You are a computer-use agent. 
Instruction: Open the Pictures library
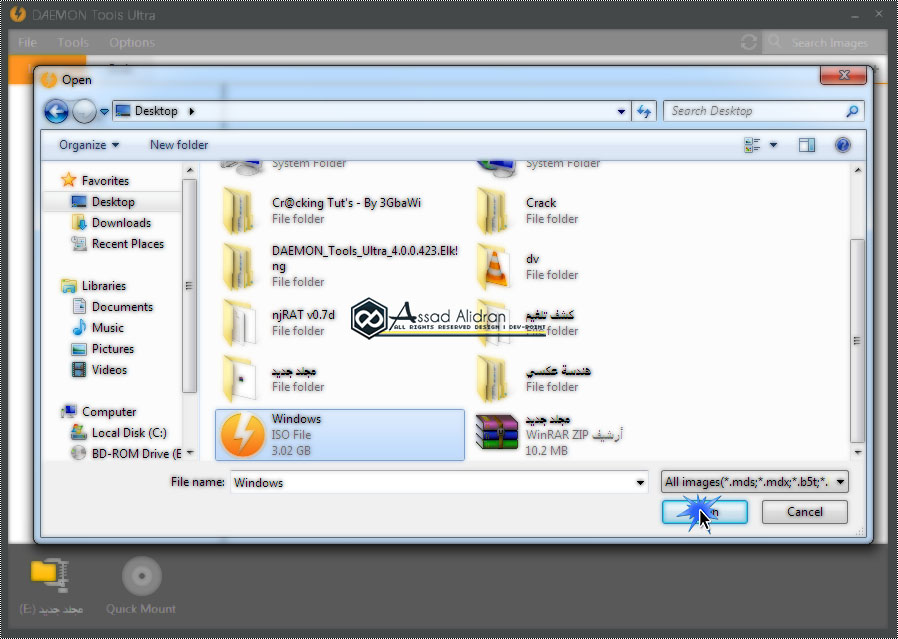point(112,349)
